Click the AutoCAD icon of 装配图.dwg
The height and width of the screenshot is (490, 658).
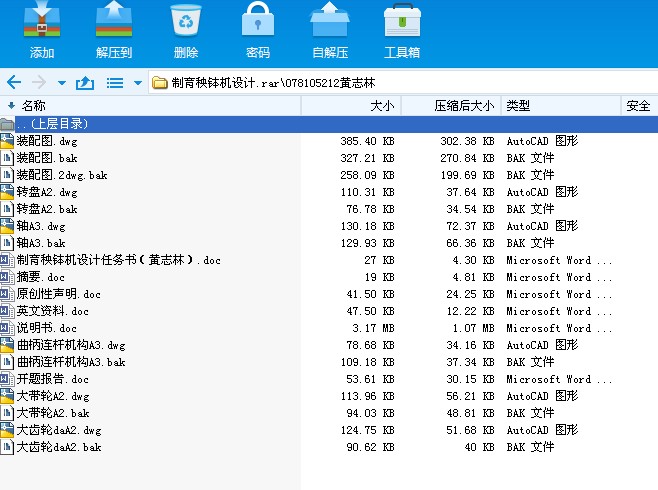(x=7, y=141)
